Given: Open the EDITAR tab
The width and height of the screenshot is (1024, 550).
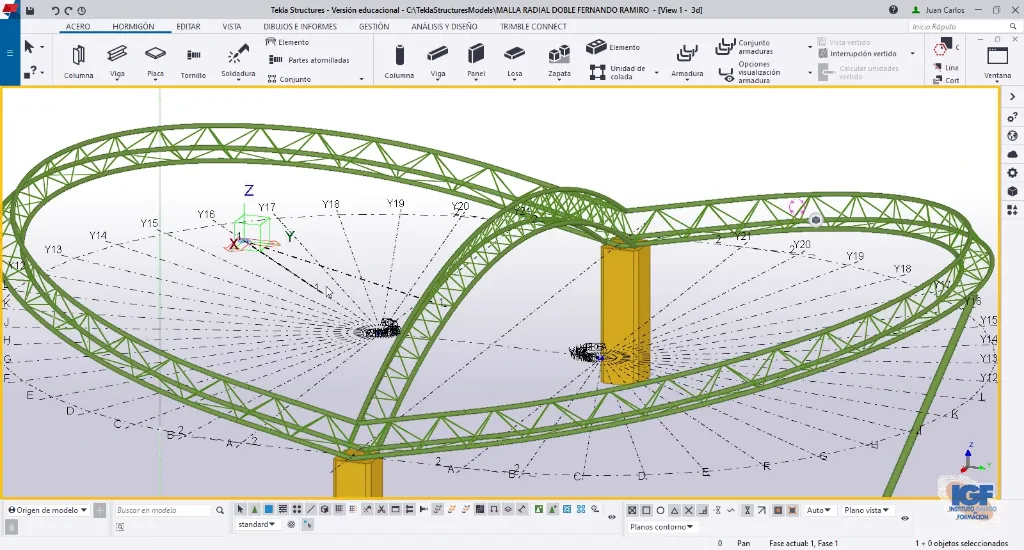Looking at the screenshot, I should click(x=188, y=27).
